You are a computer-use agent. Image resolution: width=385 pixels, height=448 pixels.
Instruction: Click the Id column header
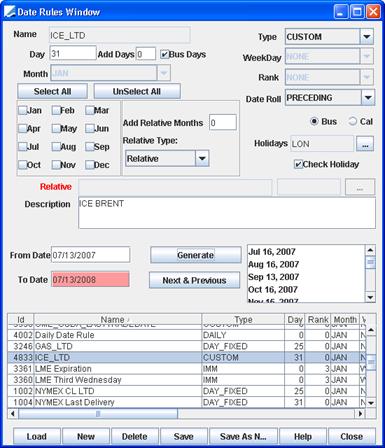click(21, 319)
